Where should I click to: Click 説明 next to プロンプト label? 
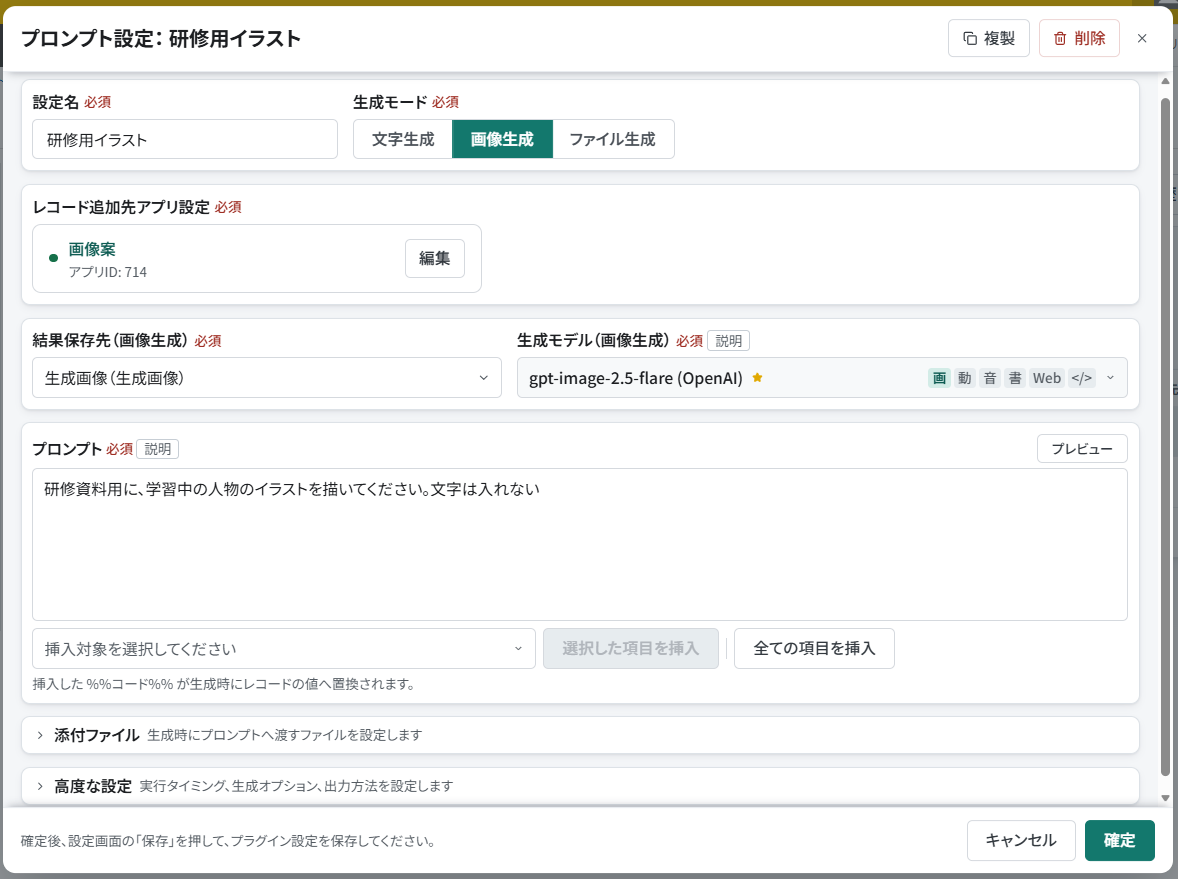[158, 449]
